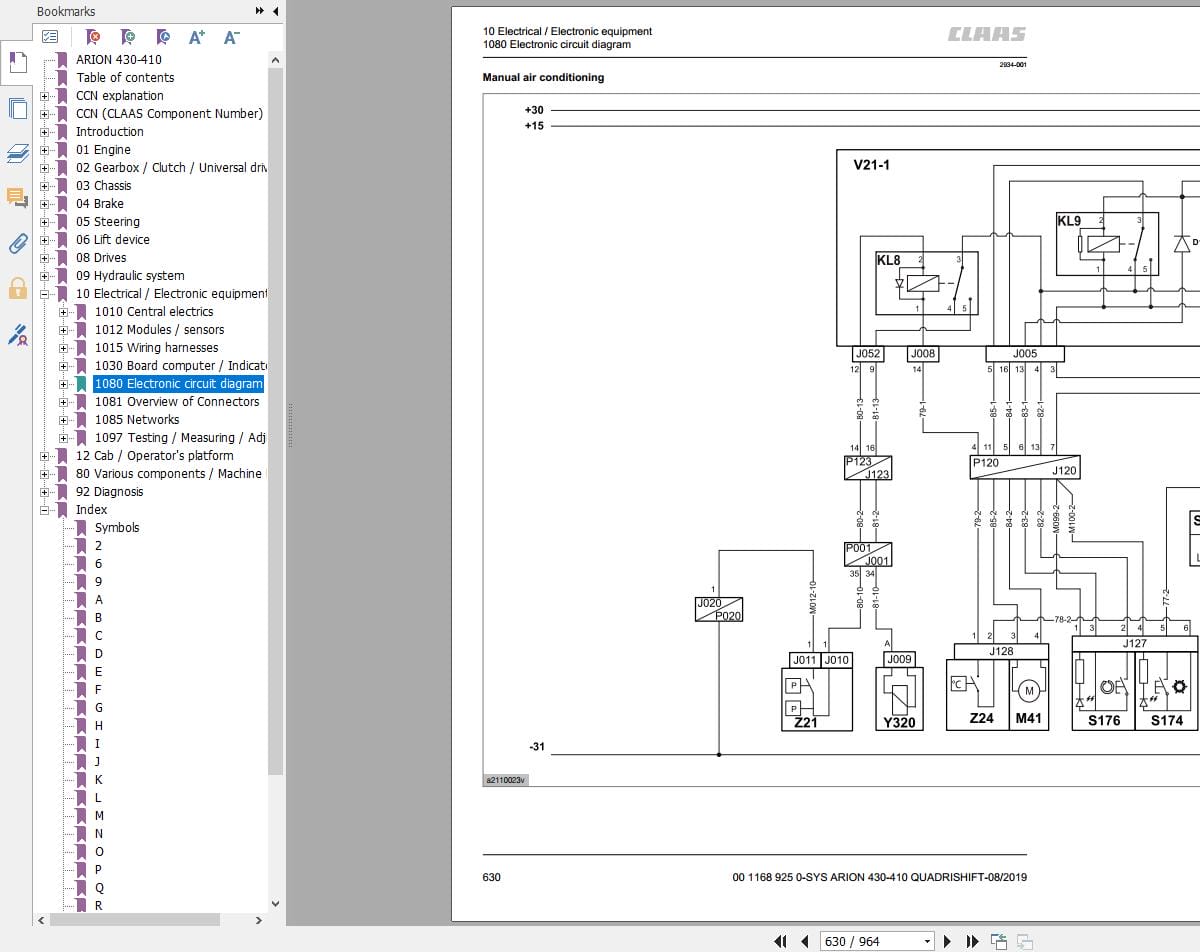This screenshot has width=1200, height=952.
Task: Open the 1085 Networks bookmark
Action: pos(137,420)
